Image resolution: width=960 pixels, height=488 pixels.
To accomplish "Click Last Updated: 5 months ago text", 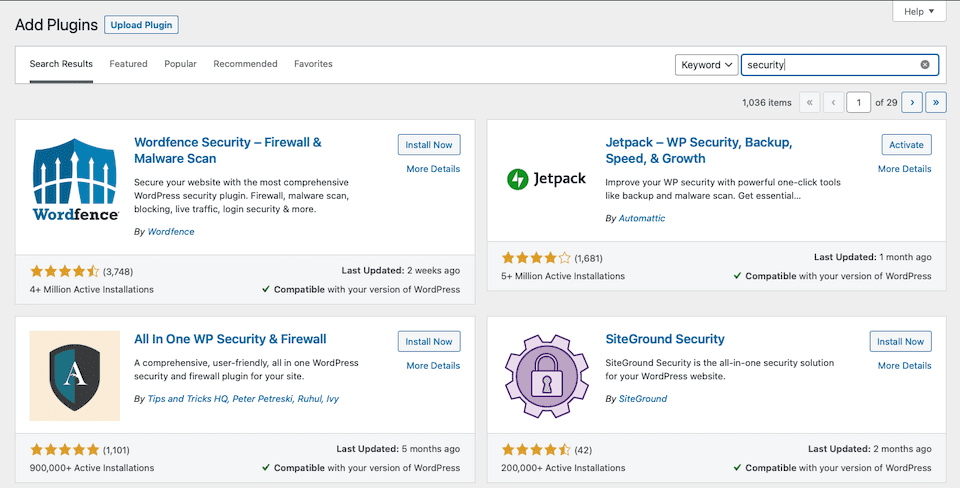I will pyautogui.click(x=398, y=449).
